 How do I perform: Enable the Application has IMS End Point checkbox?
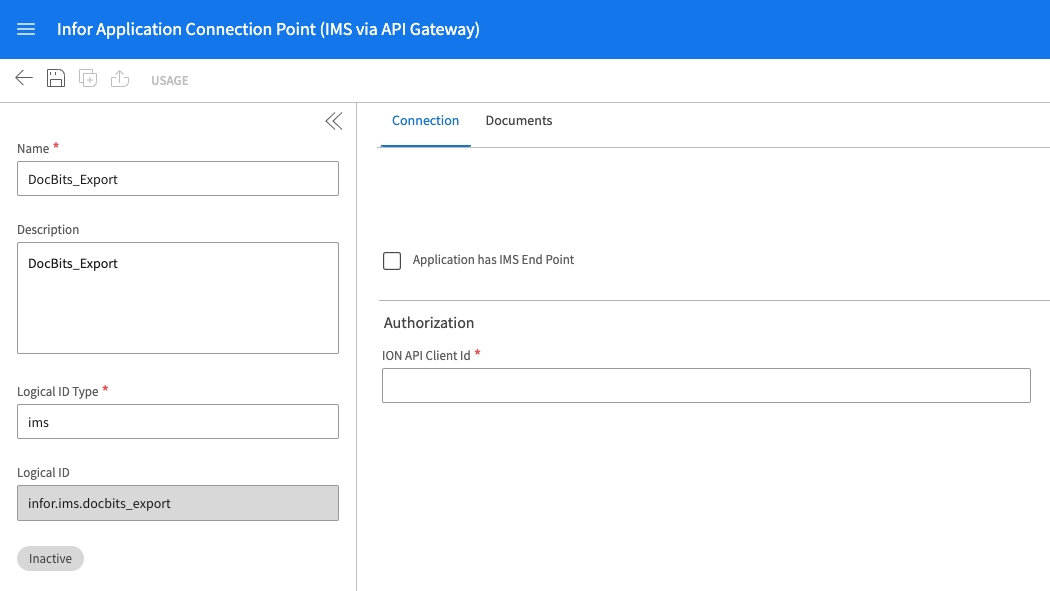[x=392, y=261]
